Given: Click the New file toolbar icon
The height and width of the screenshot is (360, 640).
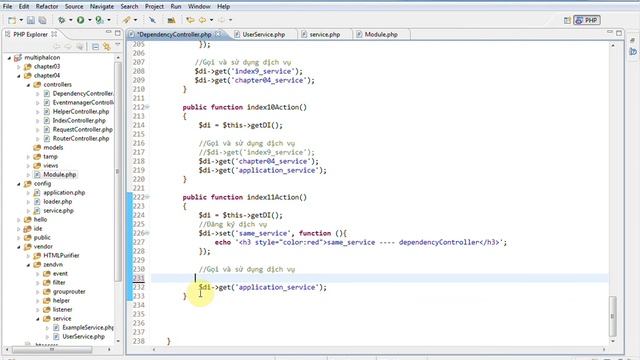Looking at the screenshot, I should 12,20.
